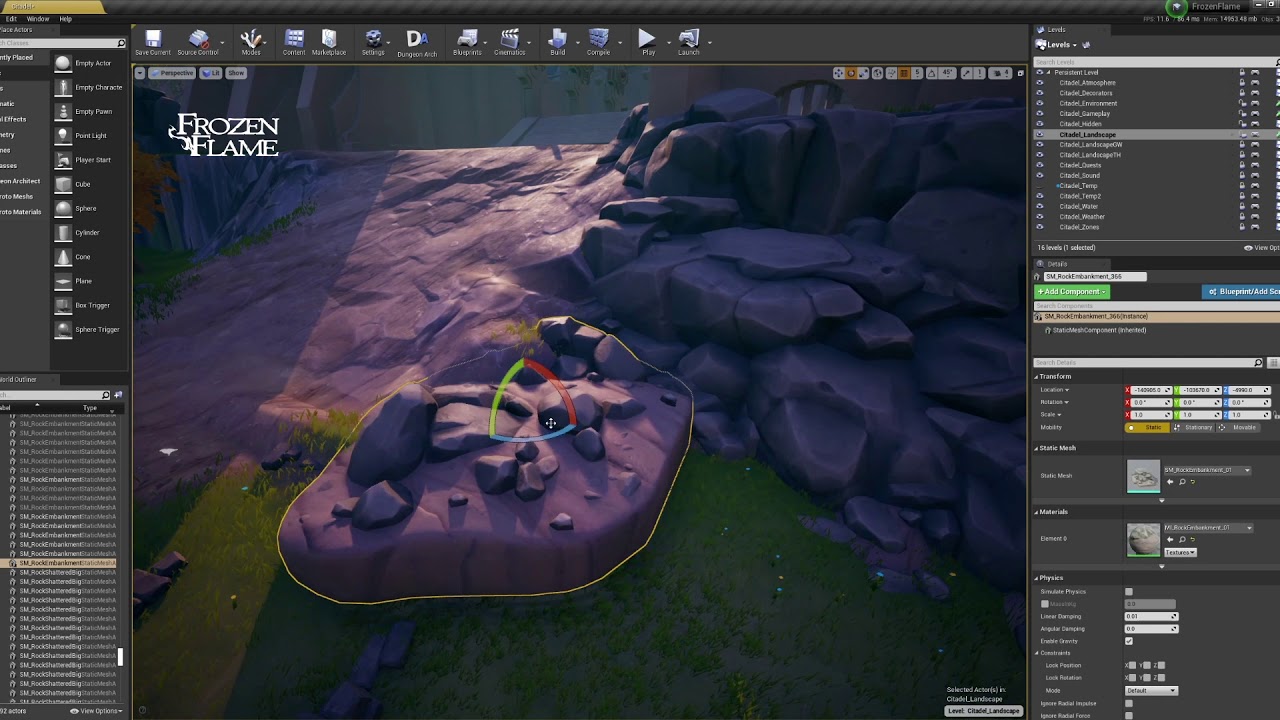1280x720 pixels.
Task: Click the static mesh thumbnail preview
Action: [x=1143, y=476]
